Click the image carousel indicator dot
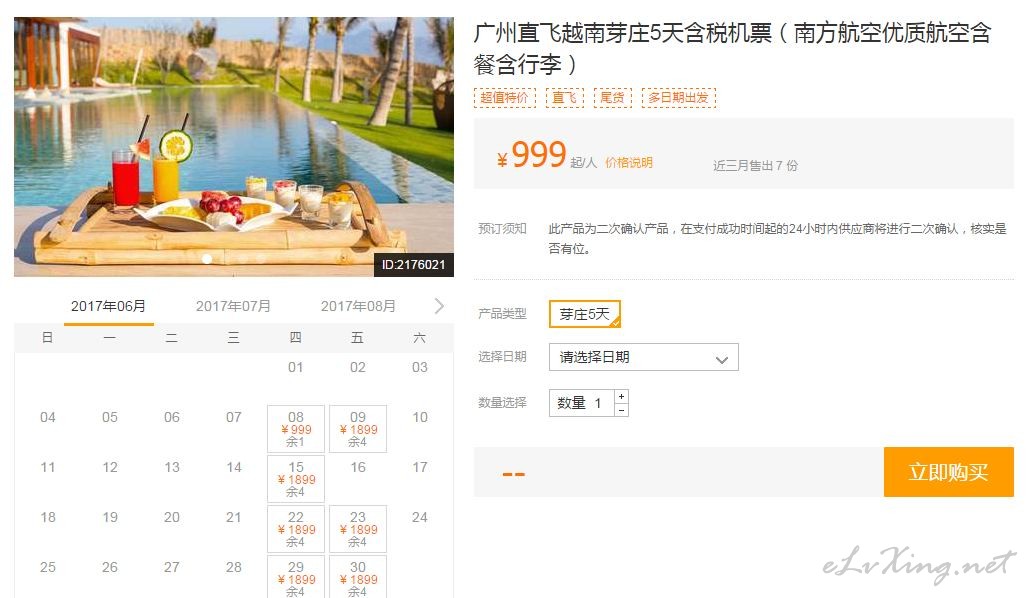This screenshot has height=598, width=1027. pyautogui.click(x=207, y=259)
